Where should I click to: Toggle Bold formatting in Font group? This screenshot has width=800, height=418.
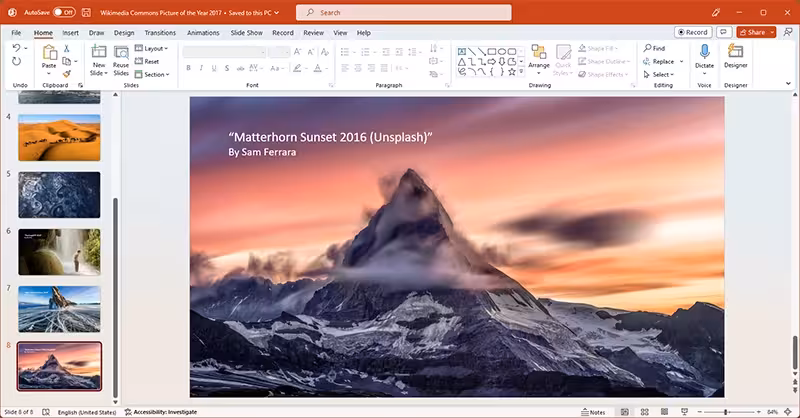(x=188, y=68)
